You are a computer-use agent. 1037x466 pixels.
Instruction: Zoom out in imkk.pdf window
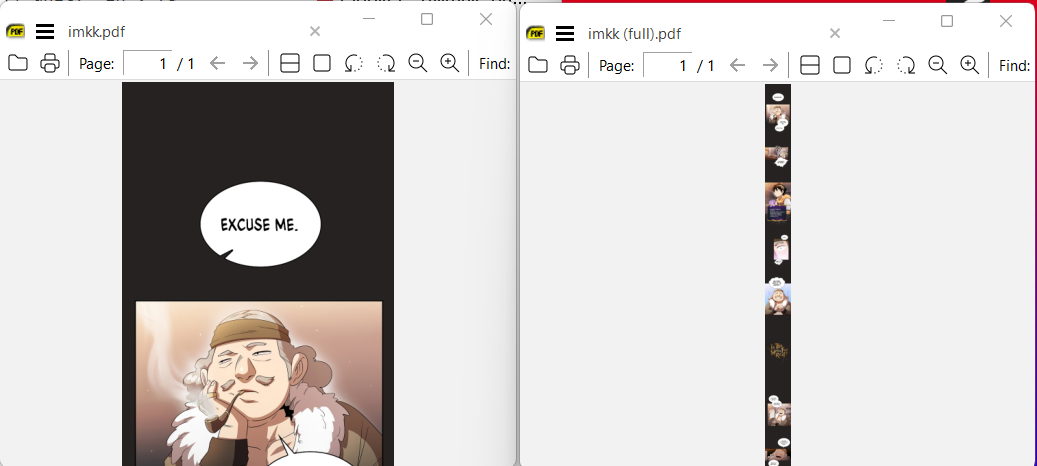[418, 63]
